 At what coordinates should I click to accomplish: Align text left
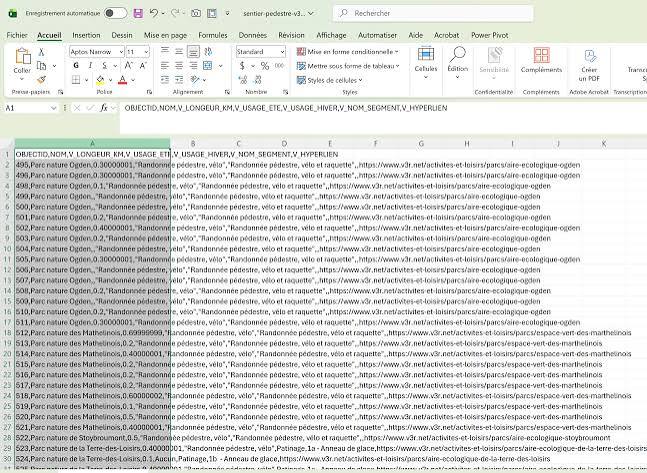click(x=165, y=65)
